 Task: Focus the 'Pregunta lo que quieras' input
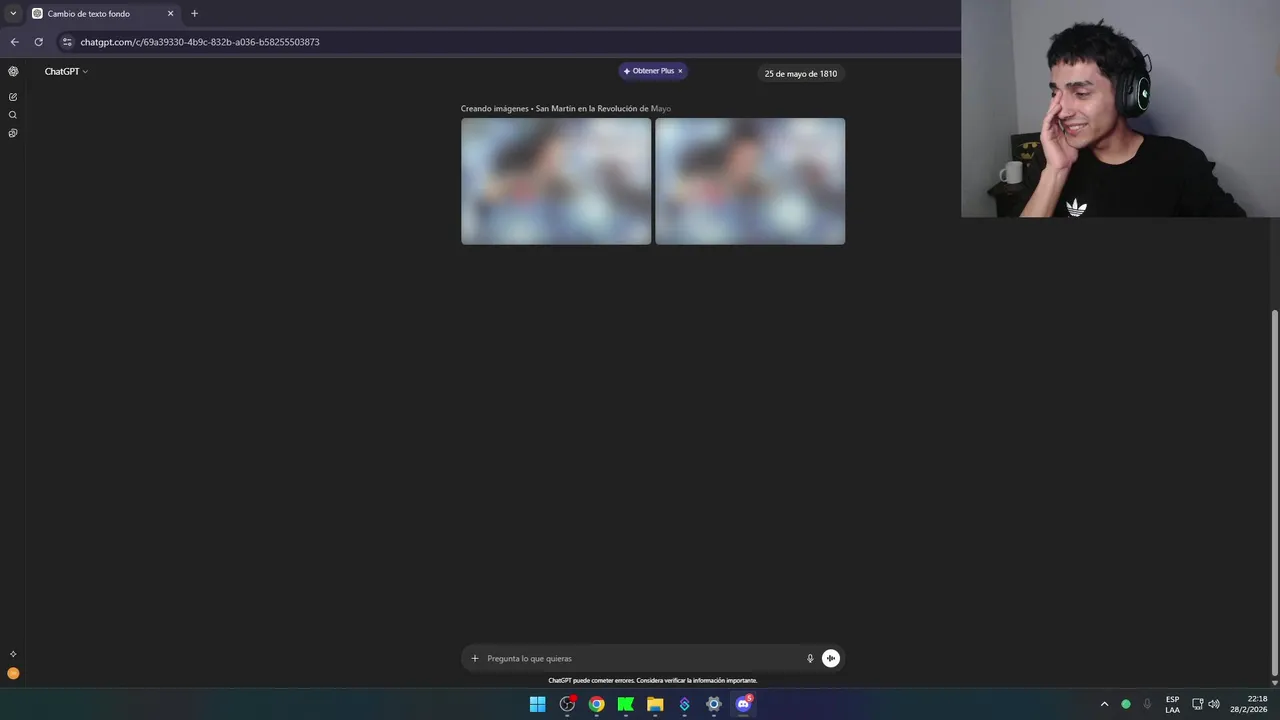pyautogui.click(x=640, y=658)
